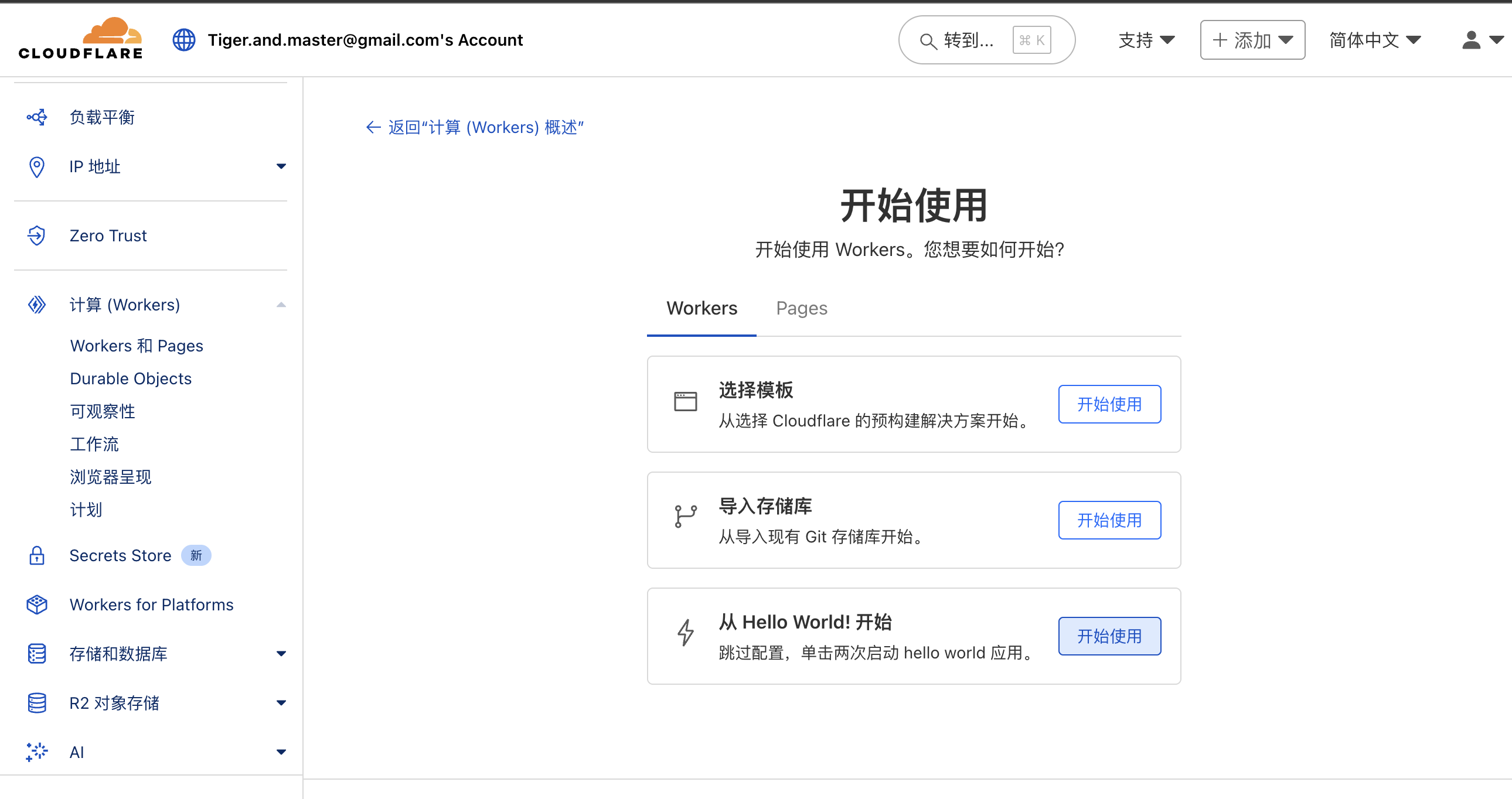The height and width of the screenshot is (799, 1512).
Task: Click the Hello World lightning icon
Action: pyautogui.click(x=685, y=633)
